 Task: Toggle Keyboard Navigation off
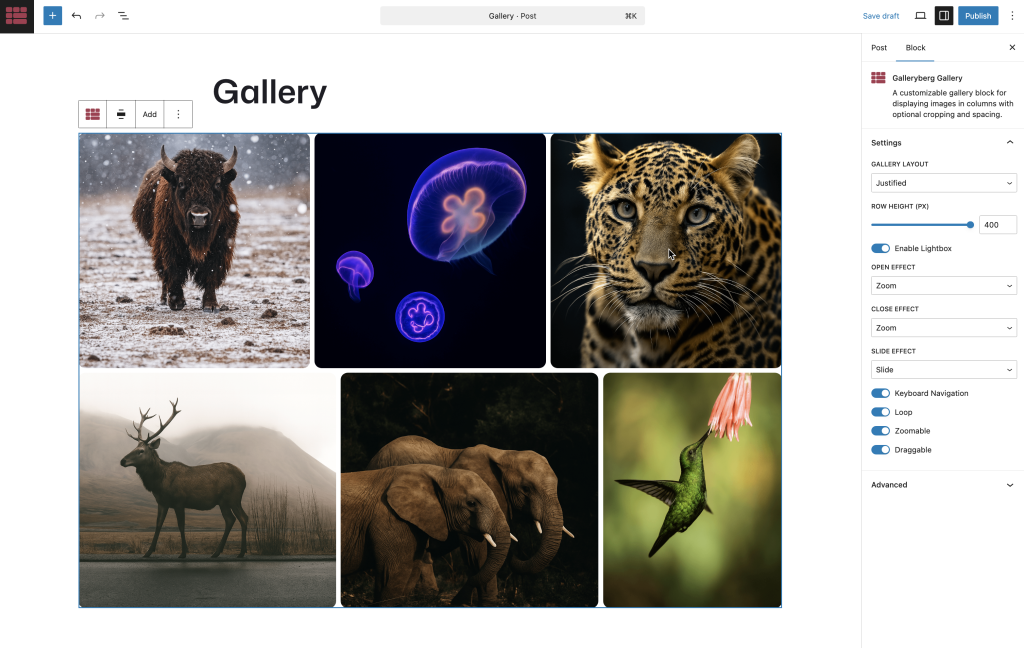pos(880,393)
